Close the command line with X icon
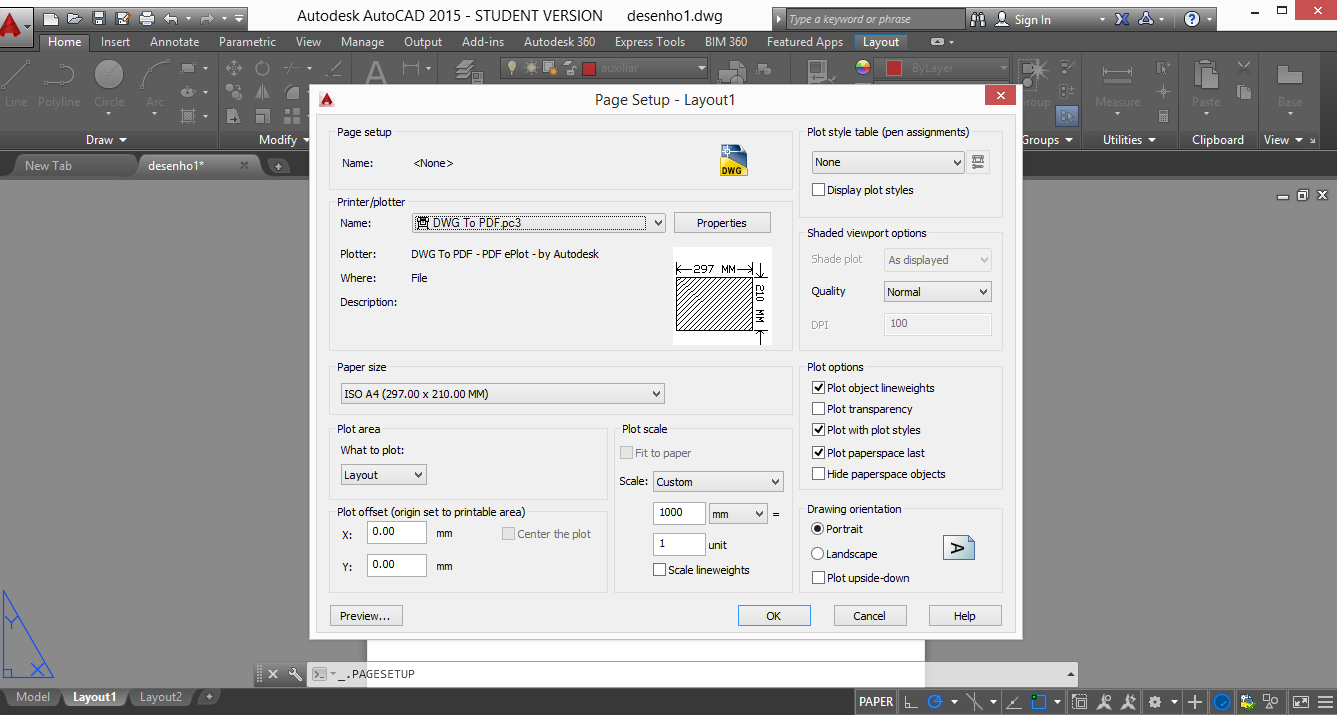Screen dimensions: 1337x715 [x=273, y=674]
